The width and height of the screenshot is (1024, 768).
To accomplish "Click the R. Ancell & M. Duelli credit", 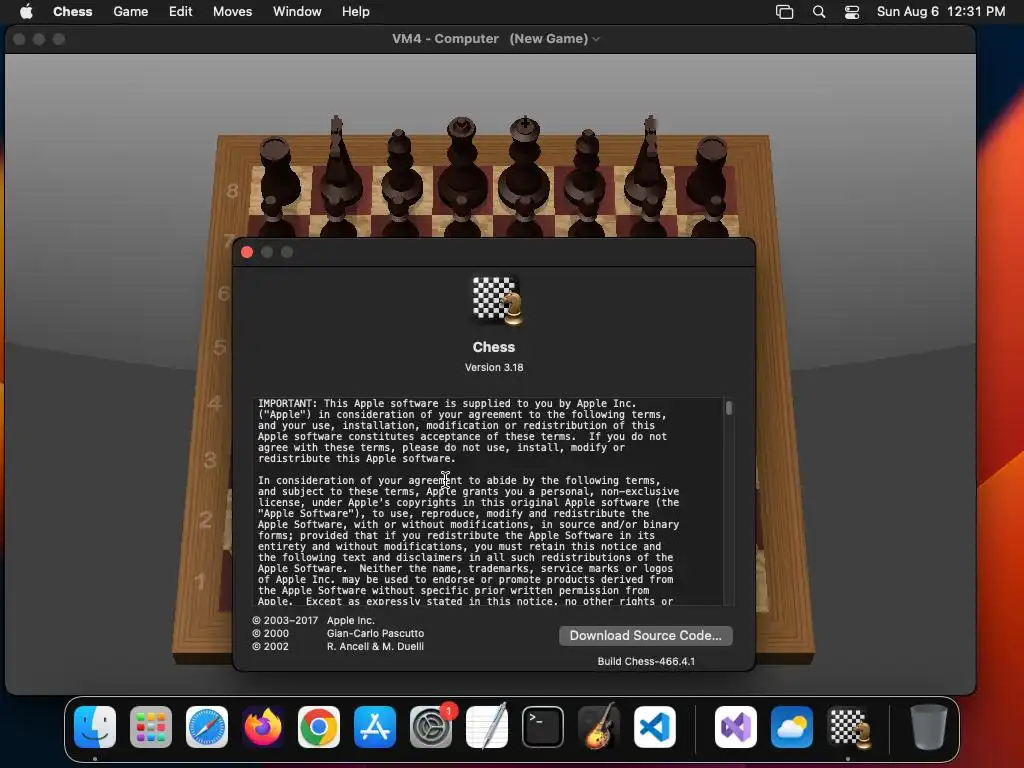I will coord(376,646).
